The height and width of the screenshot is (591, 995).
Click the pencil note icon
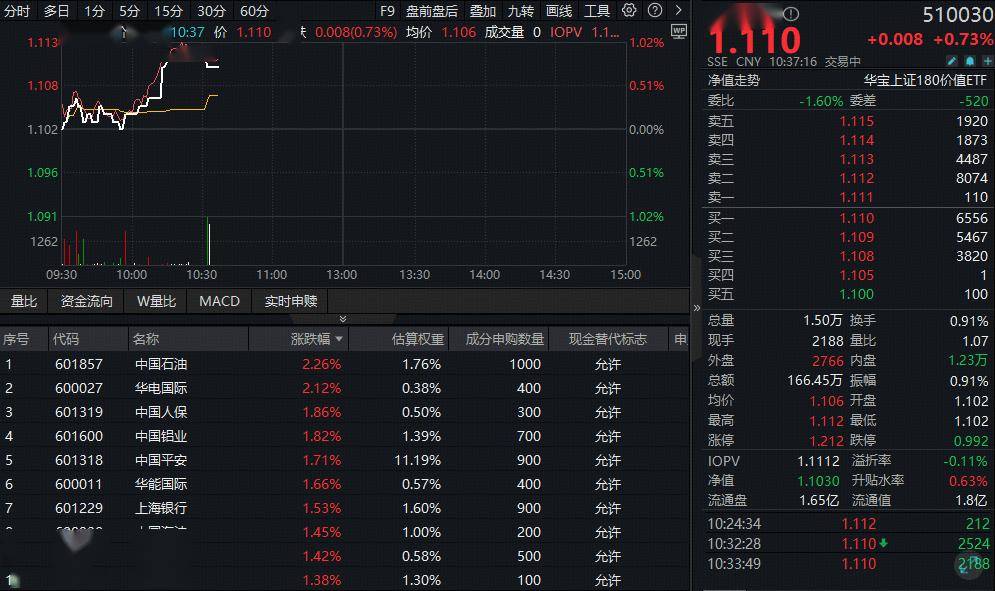tap(952, 62)
